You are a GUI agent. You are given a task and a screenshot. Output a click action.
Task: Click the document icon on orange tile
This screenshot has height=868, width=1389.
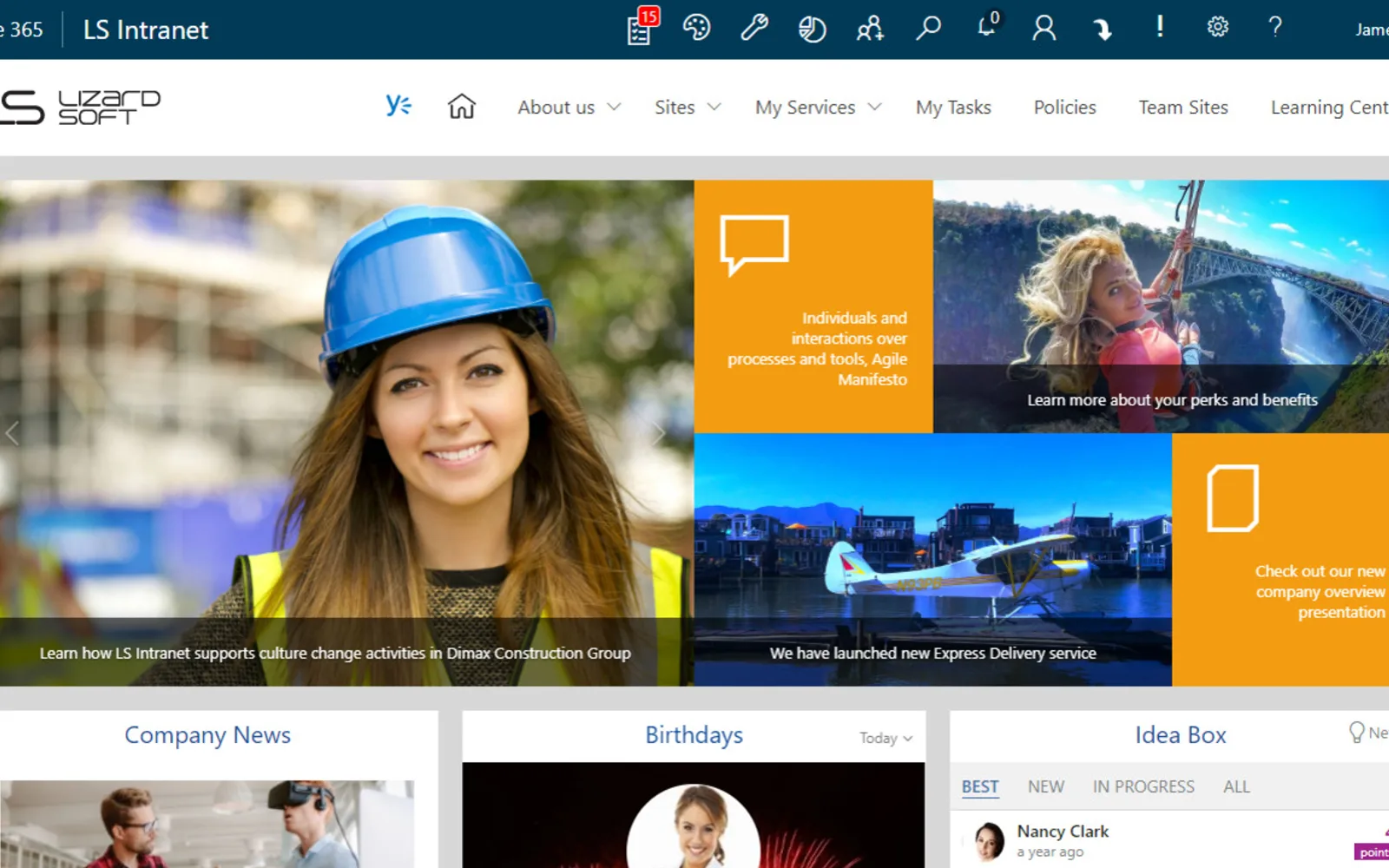click(1233, 498)
